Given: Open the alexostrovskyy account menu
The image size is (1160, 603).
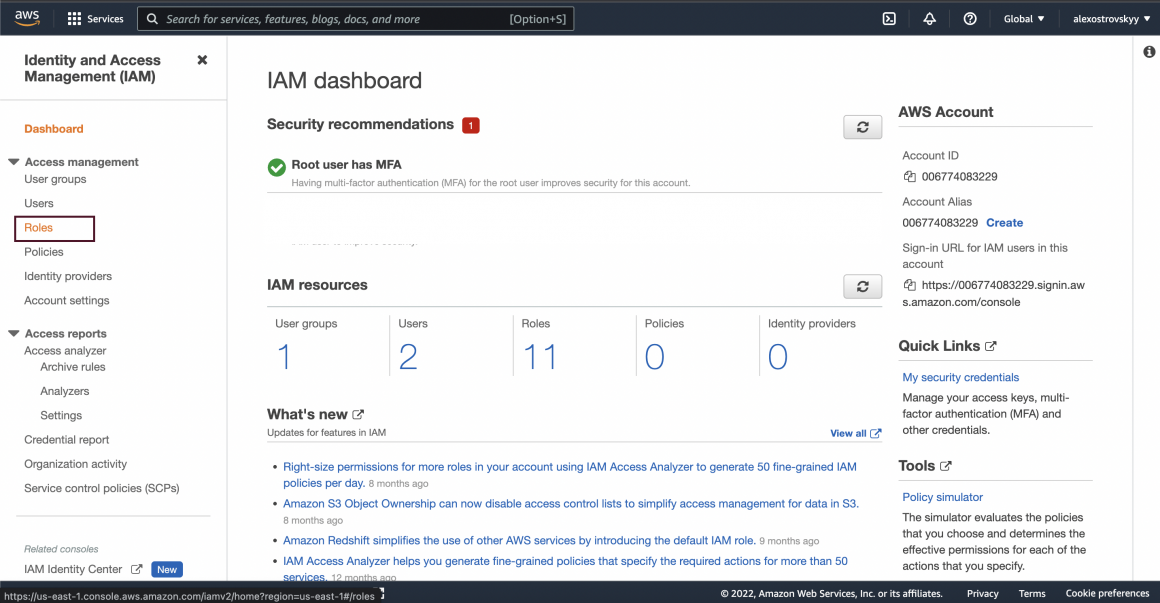Looking at the screenshot, I should pyautogui.click(x=1109, y=19).
